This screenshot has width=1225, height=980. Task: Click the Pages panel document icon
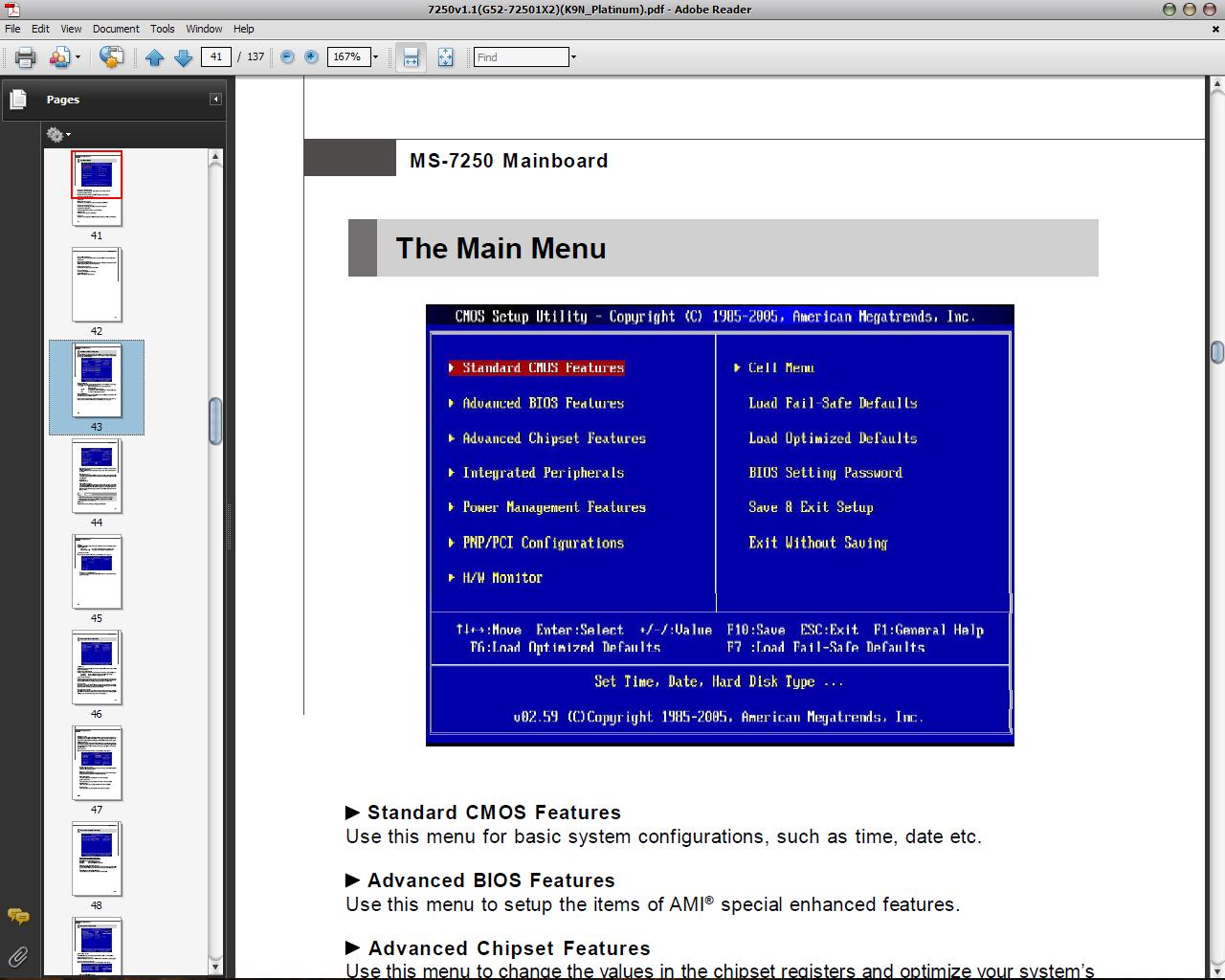pyautogui.click(x=17, y=99)
